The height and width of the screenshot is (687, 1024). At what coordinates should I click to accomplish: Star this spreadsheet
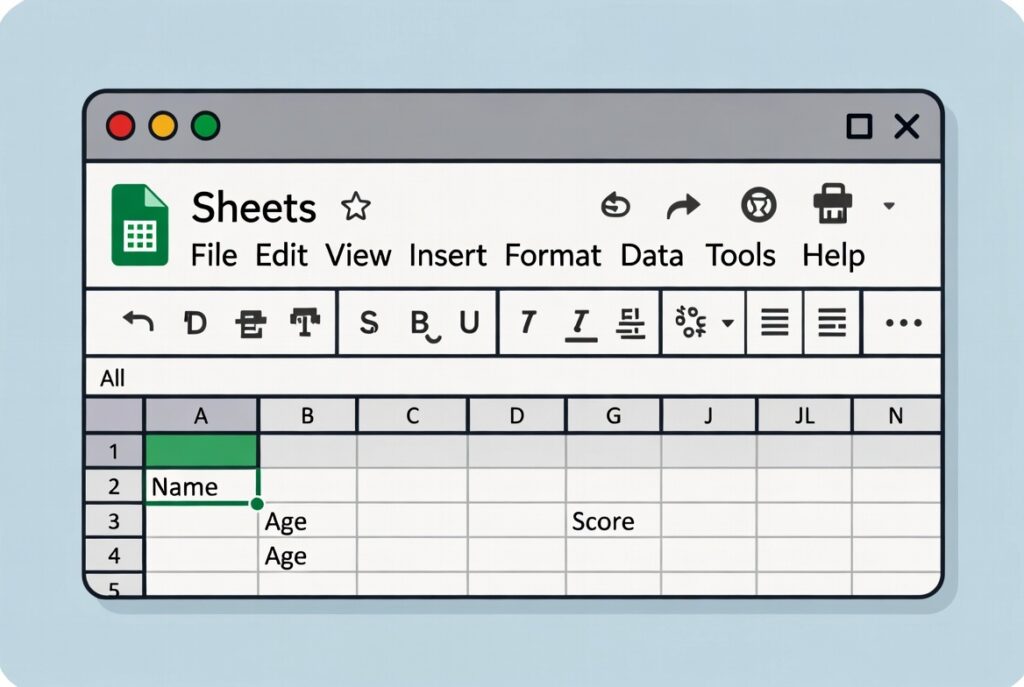click(x=355, y=207)
